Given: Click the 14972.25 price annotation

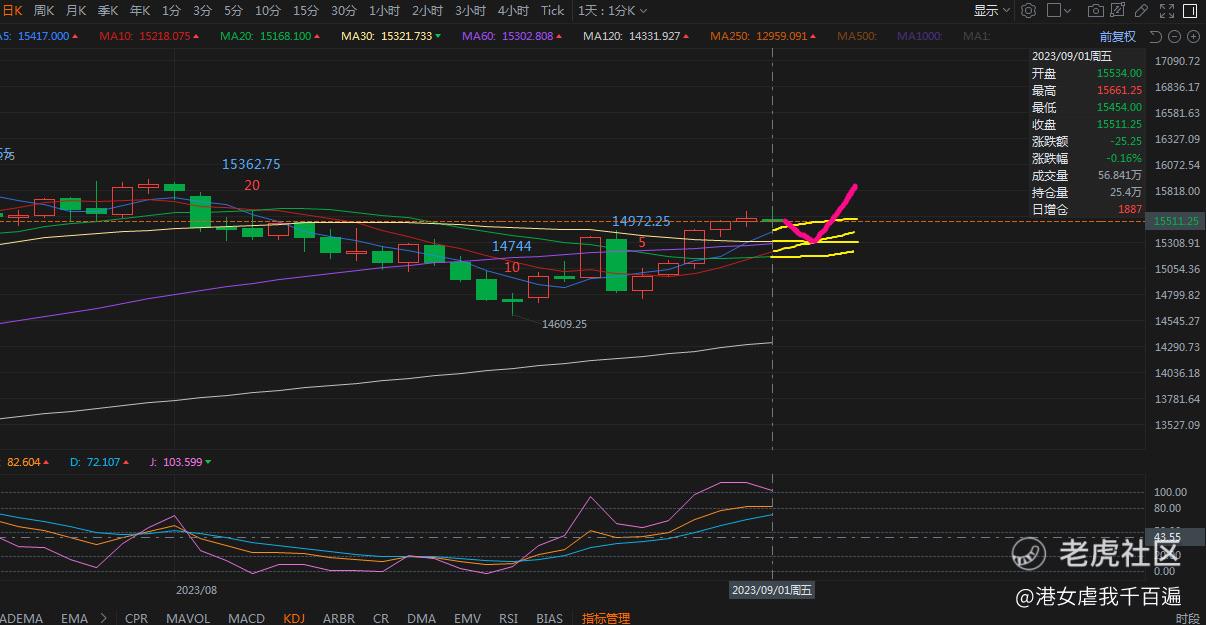Looking at the screenshot, I should (x=643, y=221).
